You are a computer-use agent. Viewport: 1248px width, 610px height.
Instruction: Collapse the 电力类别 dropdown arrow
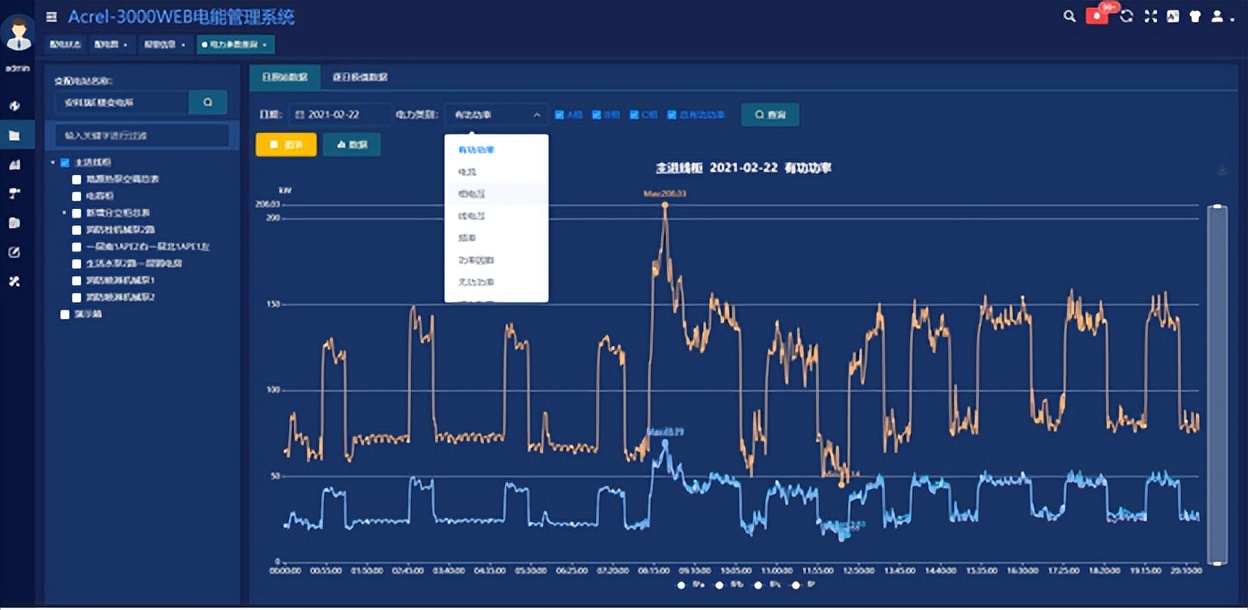coord(537,115)
